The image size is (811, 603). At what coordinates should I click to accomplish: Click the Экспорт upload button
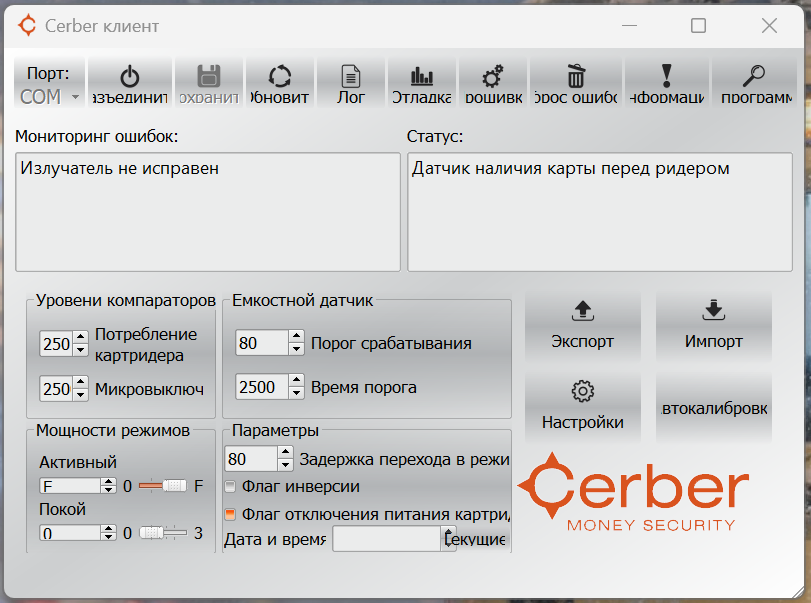583,326
